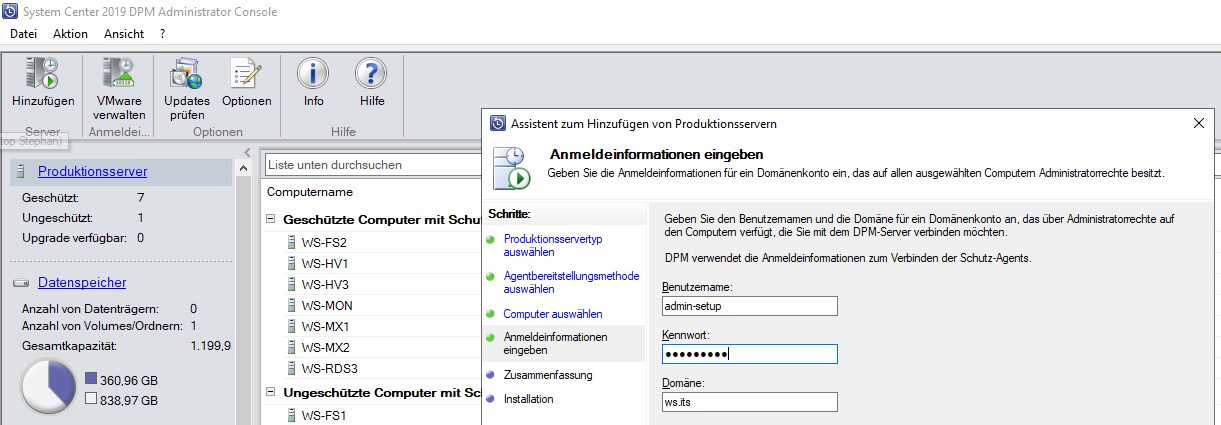Open the Datenspeicher link
This screenshot has height=425, width=1221.
(82, 283)
